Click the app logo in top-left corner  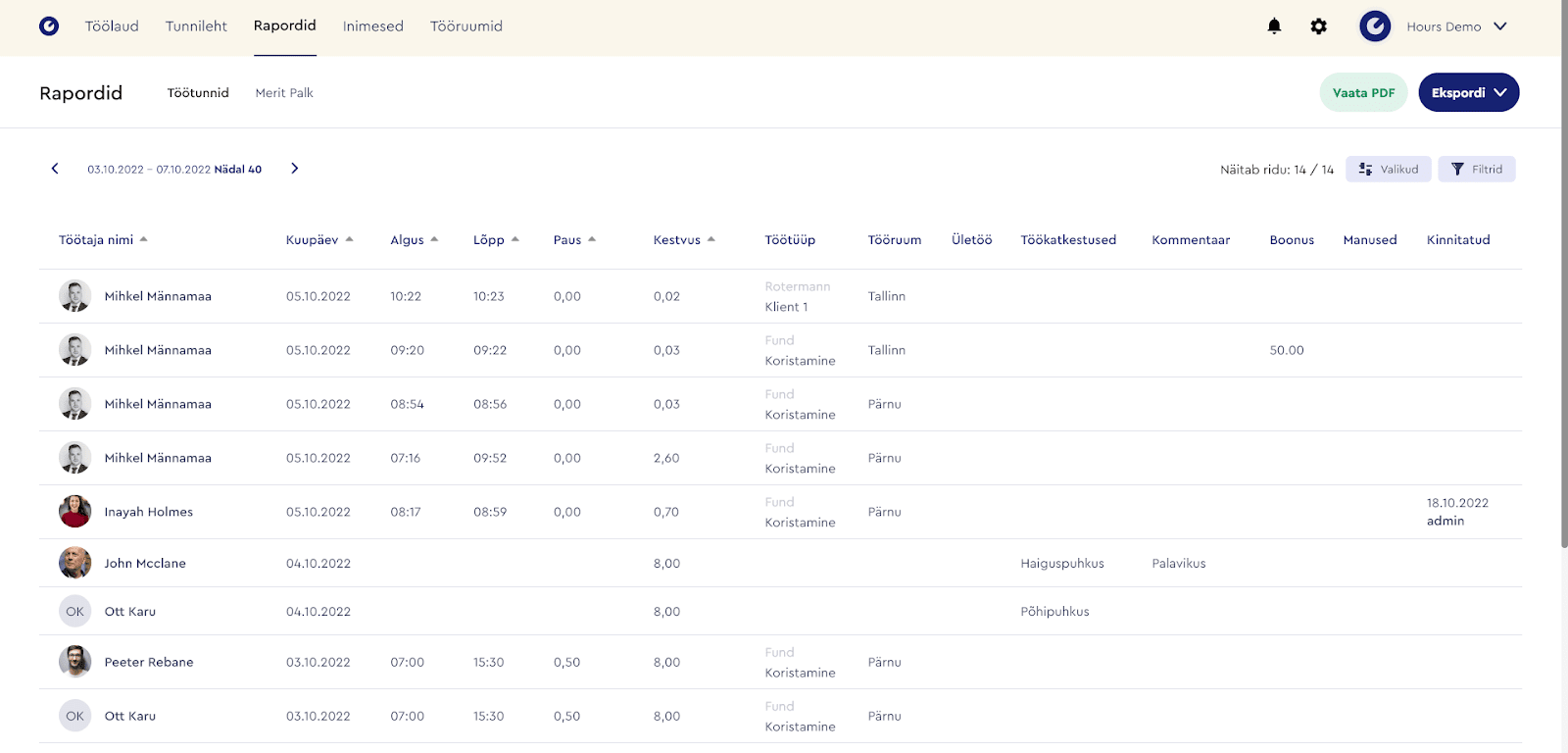[x=49, y=26]
